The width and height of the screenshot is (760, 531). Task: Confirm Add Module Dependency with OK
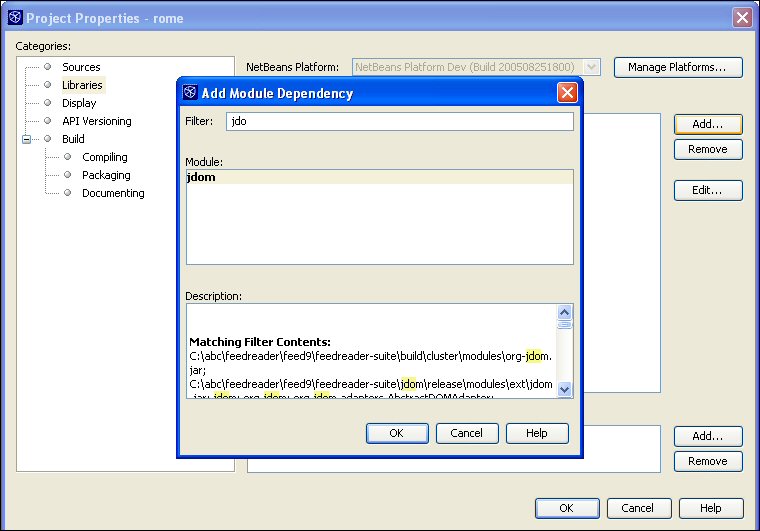pos(397,433)
